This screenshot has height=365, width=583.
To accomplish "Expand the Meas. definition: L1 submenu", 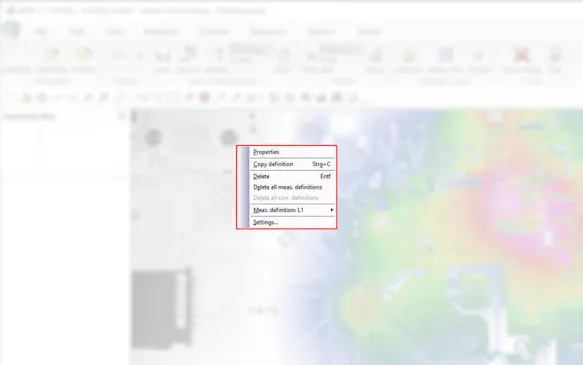I will click(x=292, y=210).
